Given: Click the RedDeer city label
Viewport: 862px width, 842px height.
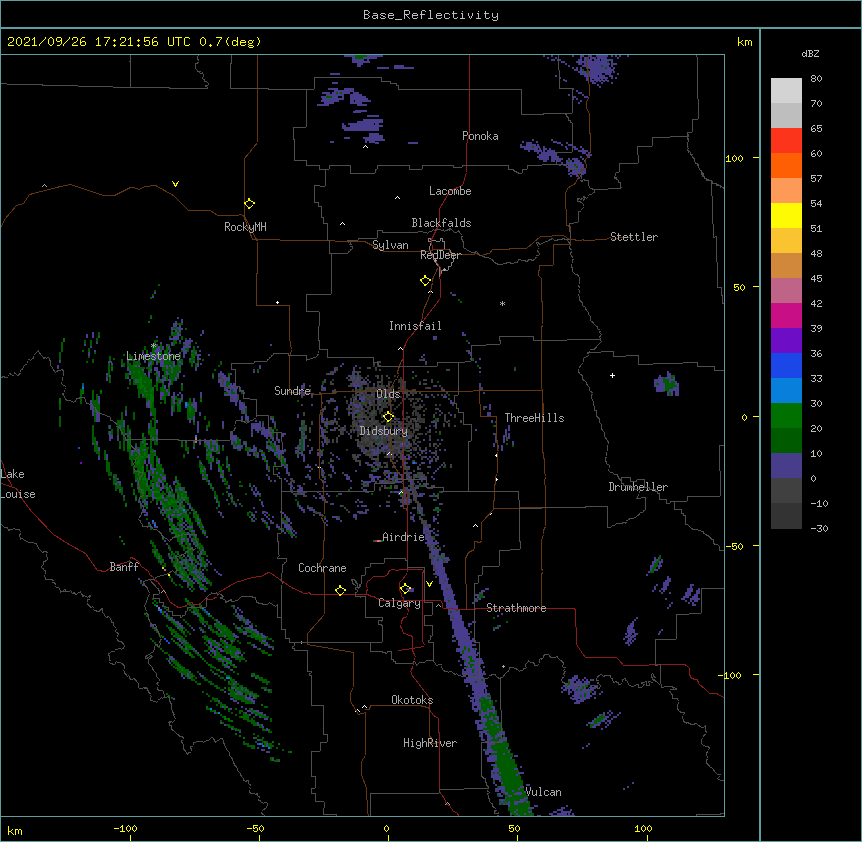Looking at the screenshot, I should pyautogui.click(x=440, y=255).
